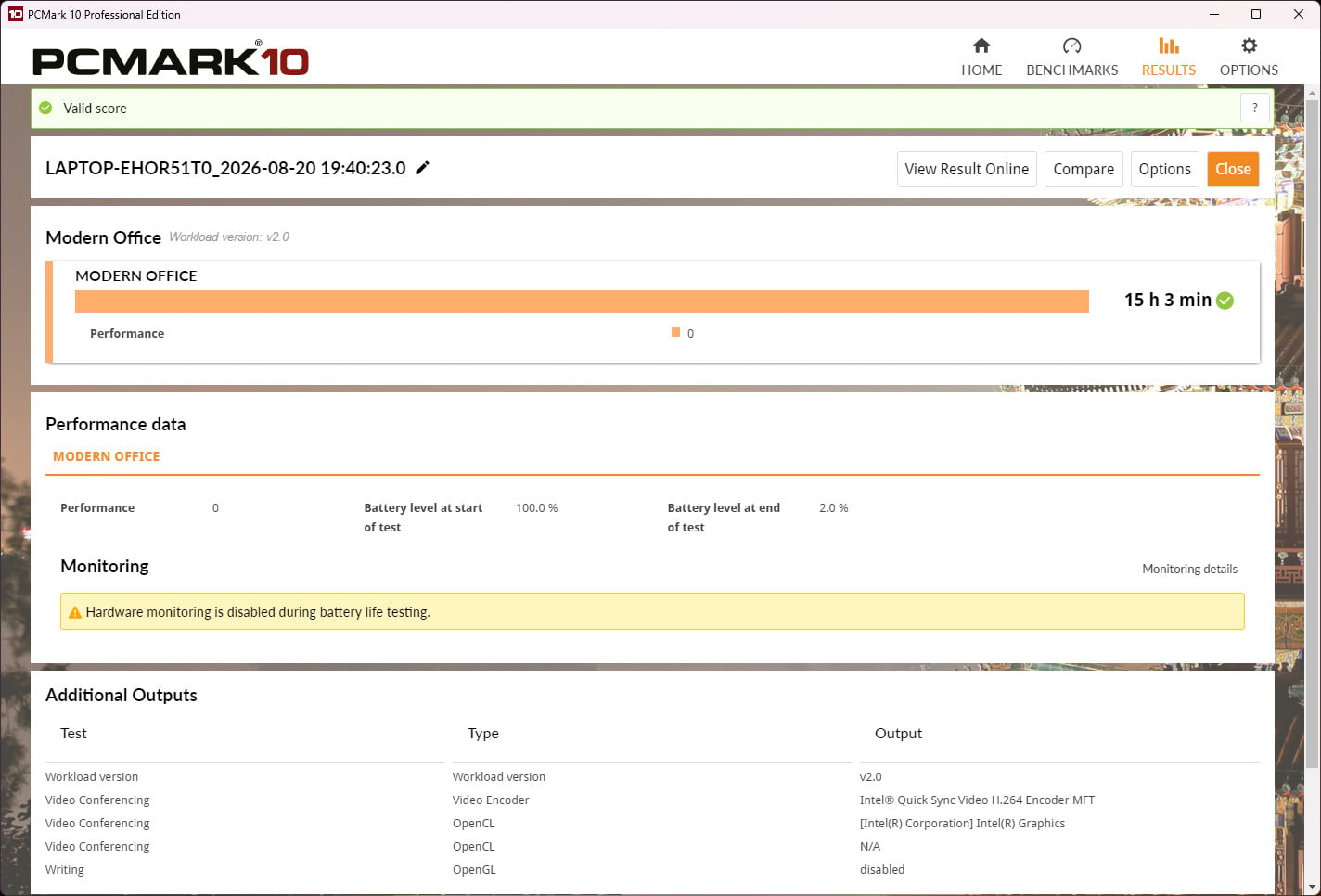
Task: Open Benchmarks via the gauge icon
Action: 1071,45
